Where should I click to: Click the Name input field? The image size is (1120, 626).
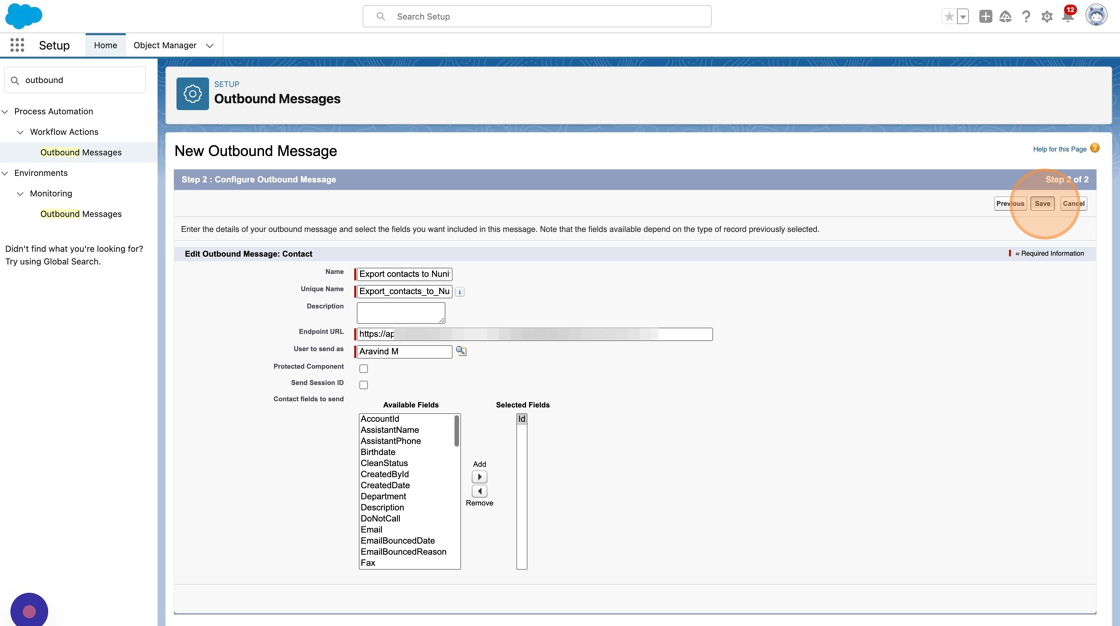[404, 274]
